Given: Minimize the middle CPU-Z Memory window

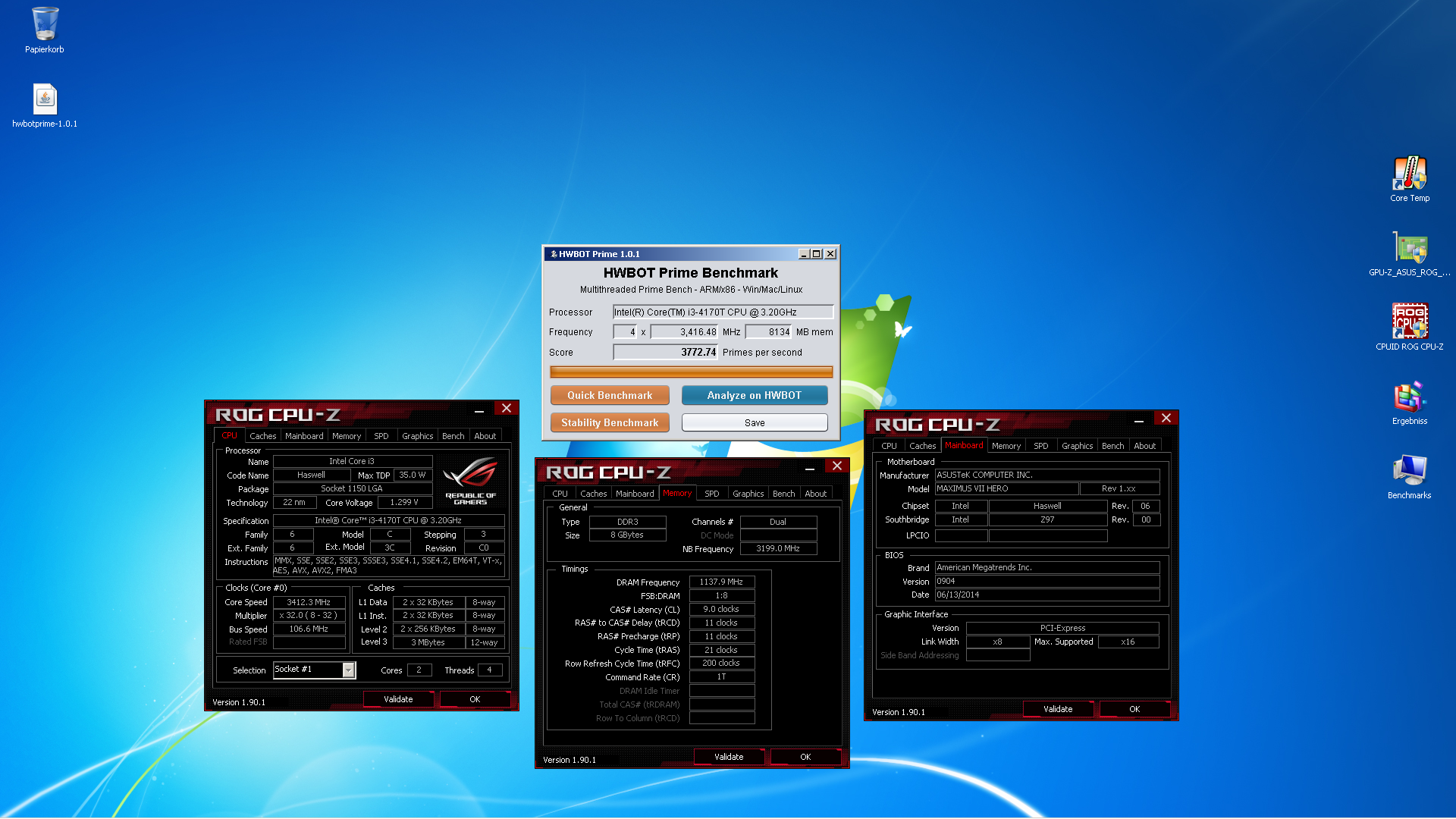Looking at the screenshot, I should point(810,468).
